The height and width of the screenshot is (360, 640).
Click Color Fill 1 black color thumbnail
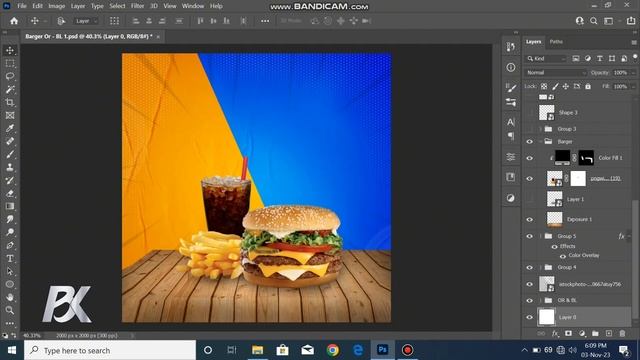562,157
